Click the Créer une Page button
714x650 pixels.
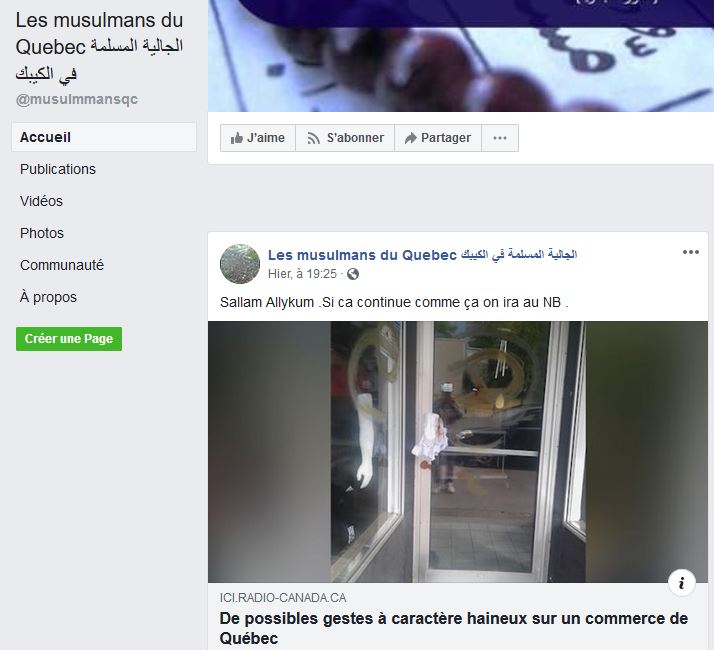[x=69, y=339]
